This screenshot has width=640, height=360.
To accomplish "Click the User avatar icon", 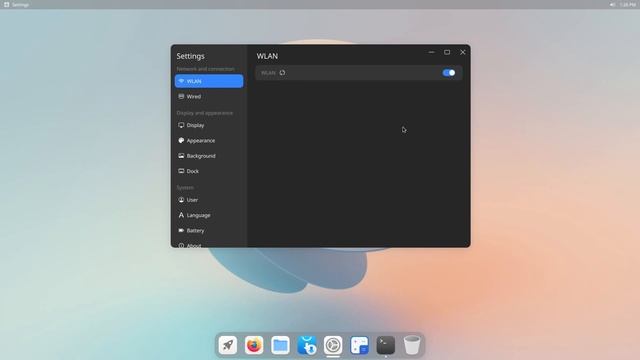I will pos(181,200).
